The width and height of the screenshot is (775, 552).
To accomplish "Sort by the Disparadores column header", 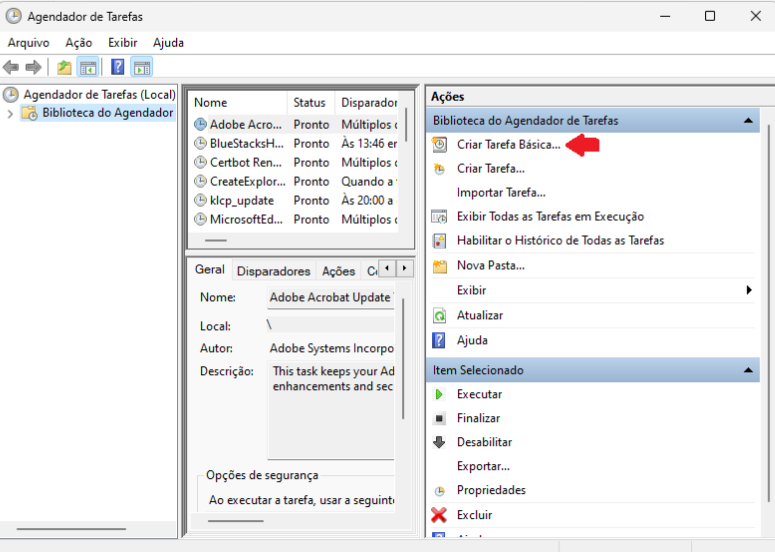I will [367, 103].
